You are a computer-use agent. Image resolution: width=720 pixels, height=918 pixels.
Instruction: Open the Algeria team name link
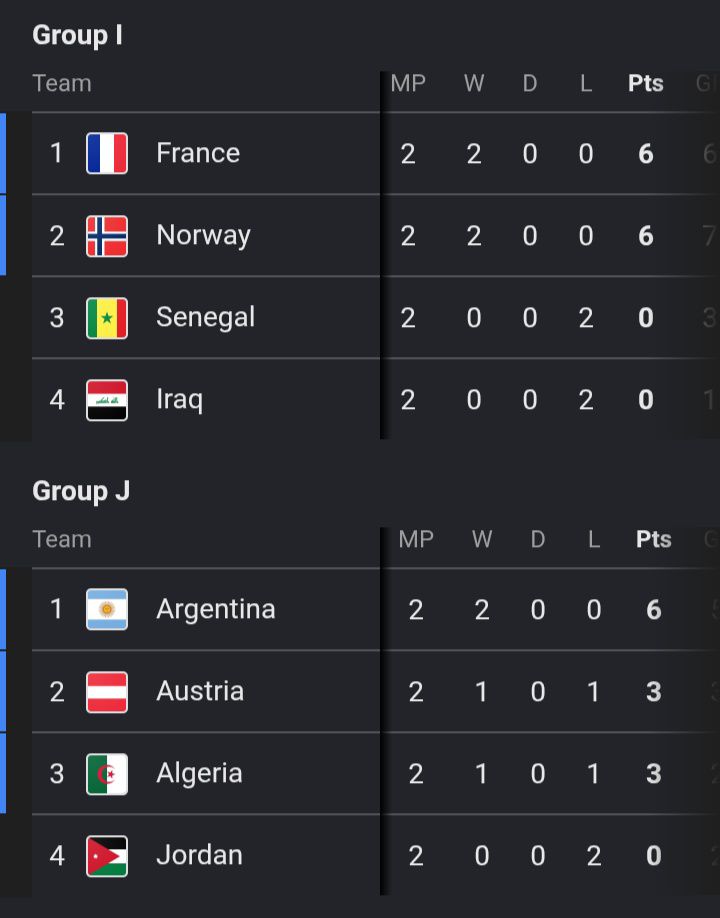tap(199, 773)
